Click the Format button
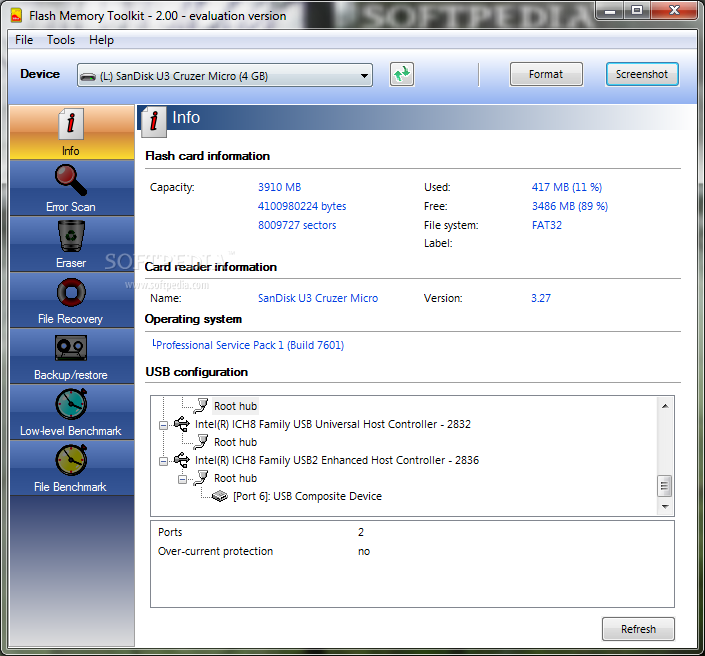Image resolution: width=705 pixels, height=656 pixels. click(x=546, y=74)
